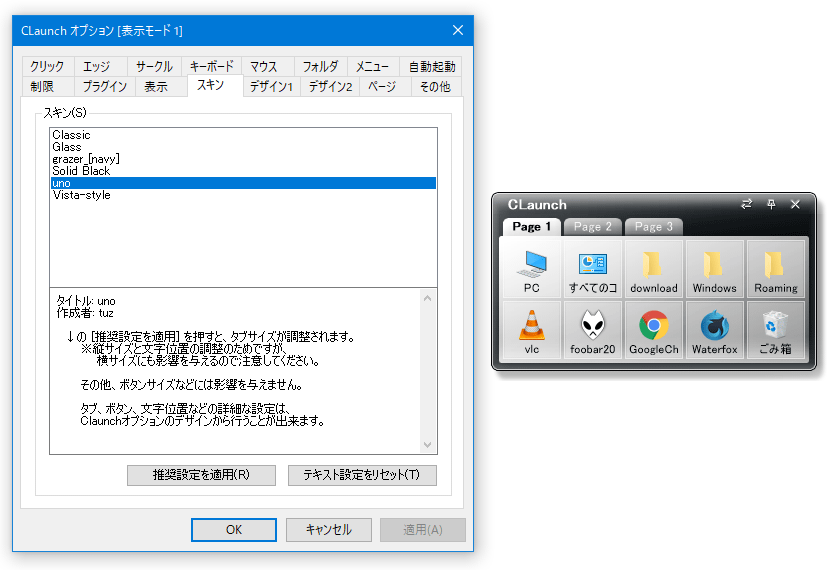Screen dimensions: 830x570
Task: Launch the vlc media player icon
Action: pos(531,330)
